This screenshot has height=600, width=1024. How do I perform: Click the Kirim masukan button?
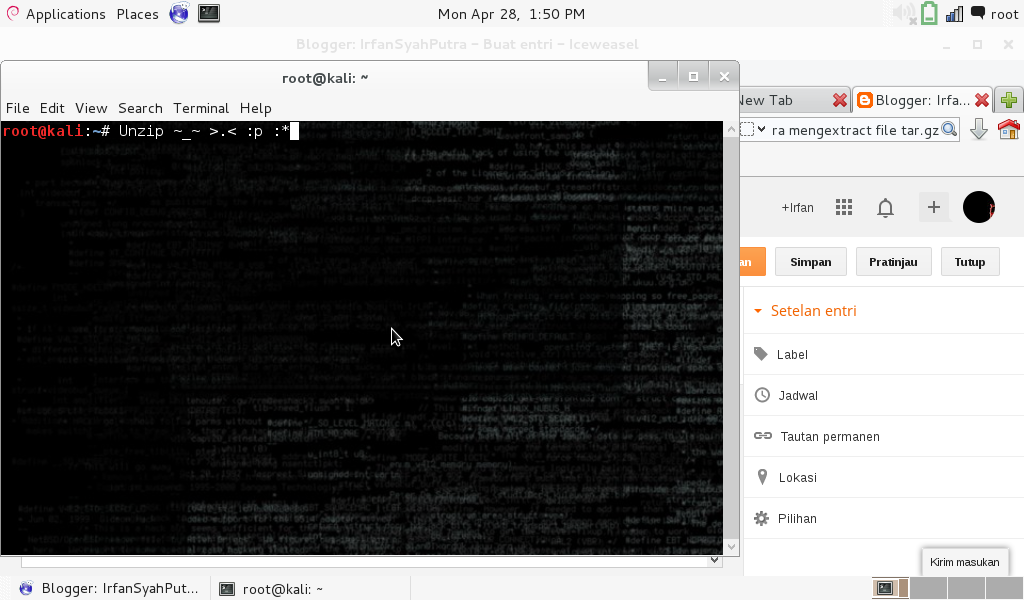point(964,562)
